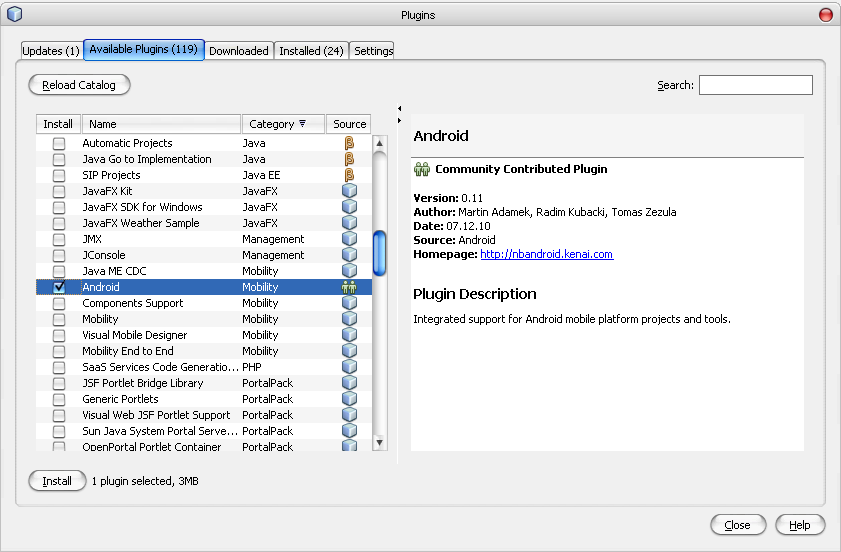Check the Java Go to Implementation checkbox

pos(59,160)
